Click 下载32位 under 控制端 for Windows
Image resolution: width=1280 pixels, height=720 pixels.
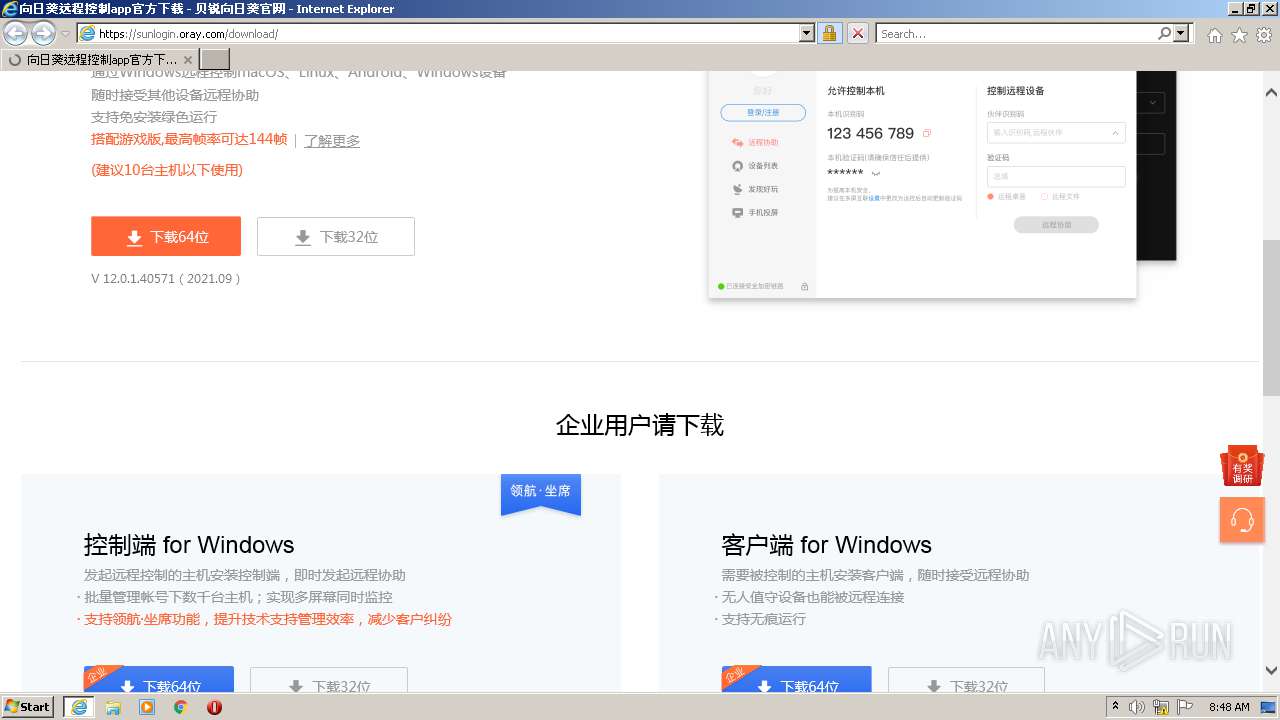point(329,680)
